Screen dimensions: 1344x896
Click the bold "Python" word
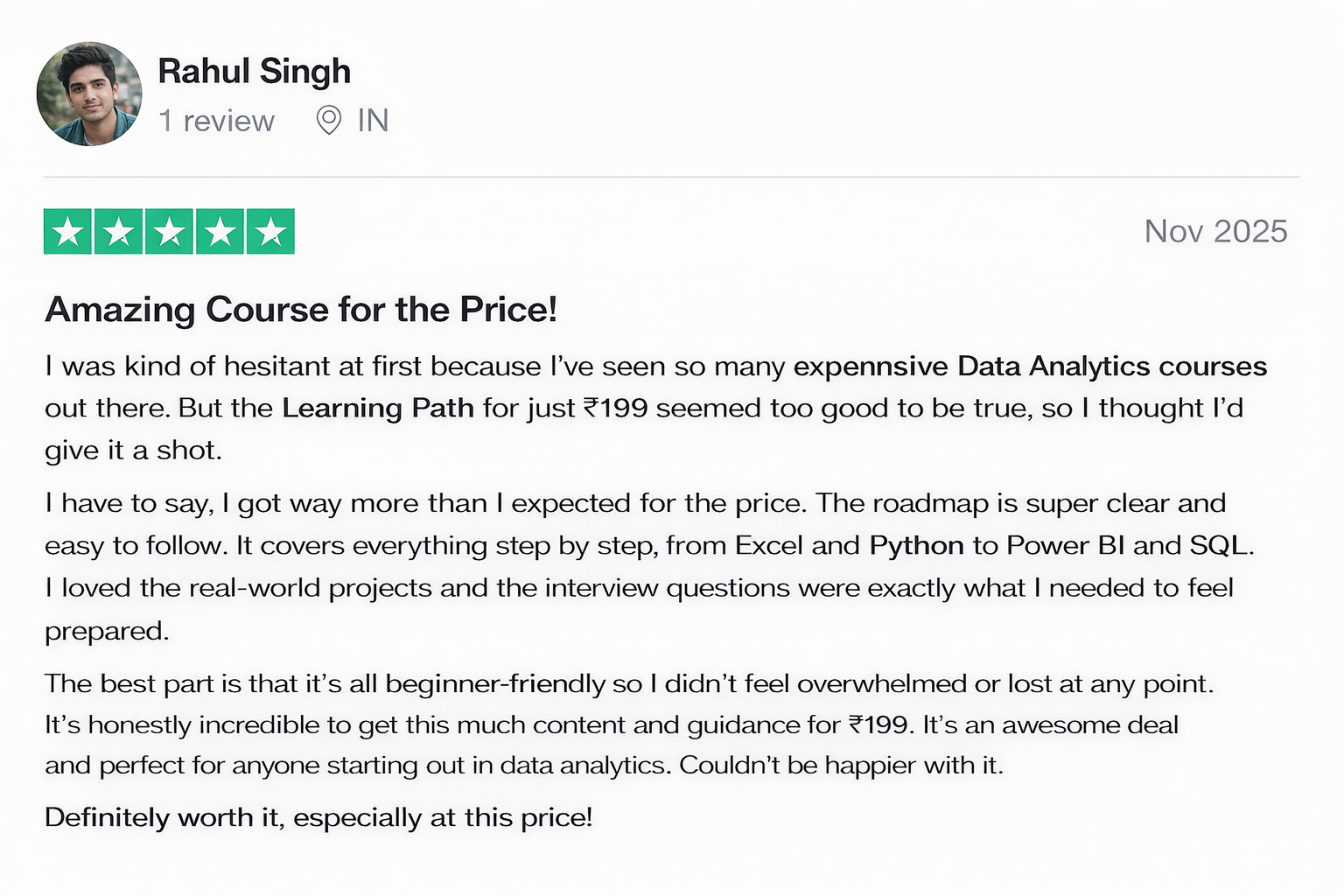916,545
